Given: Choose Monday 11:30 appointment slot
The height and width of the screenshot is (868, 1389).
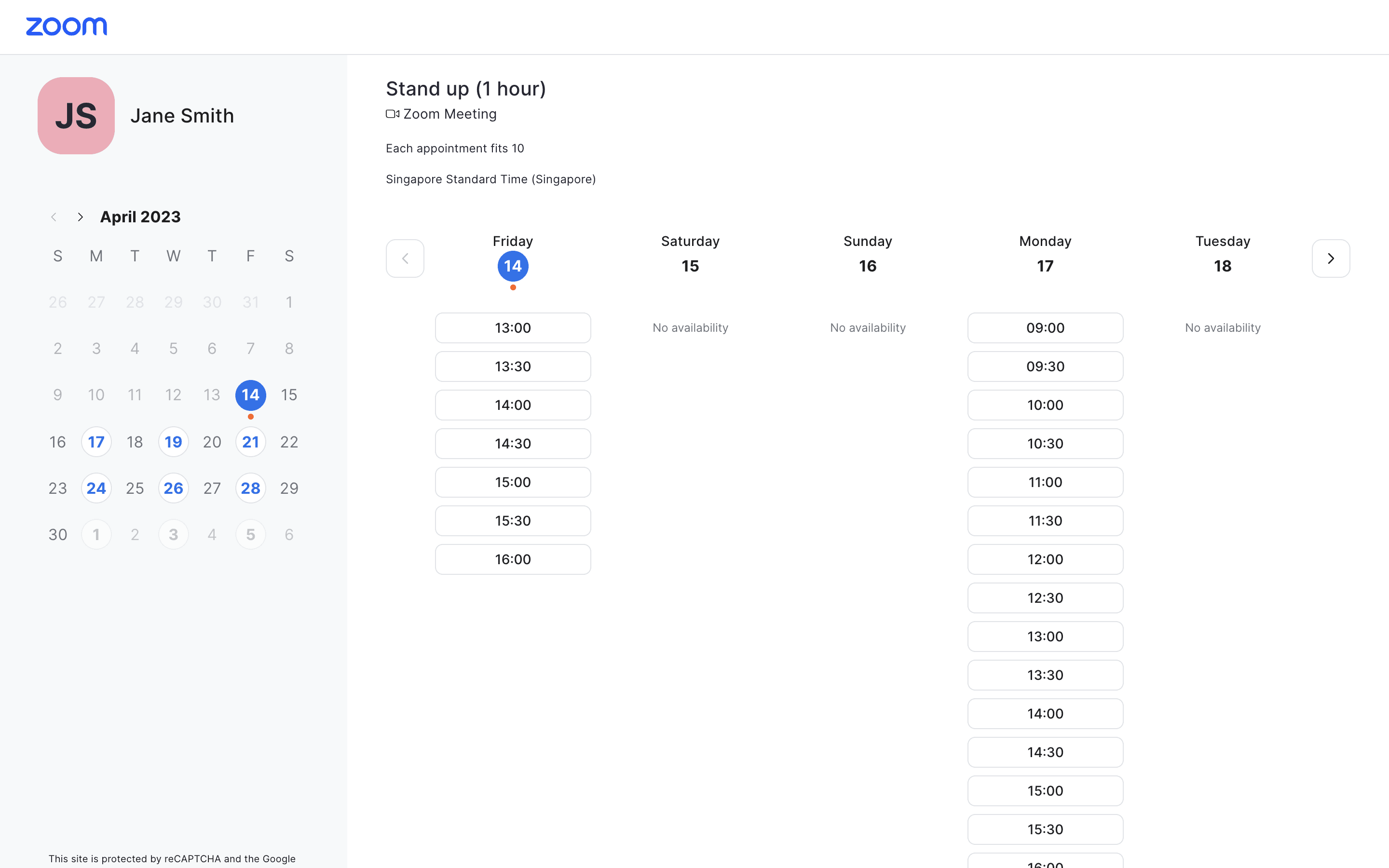Looking at the screenshot, I should coord(1045,521).
